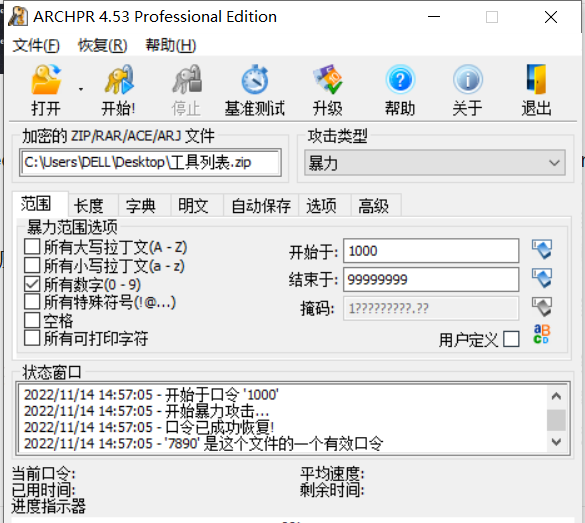This screenshot has width=585, height=523.
Task: Open the 文件(F) menu
Action: click(x=36, y=46)
